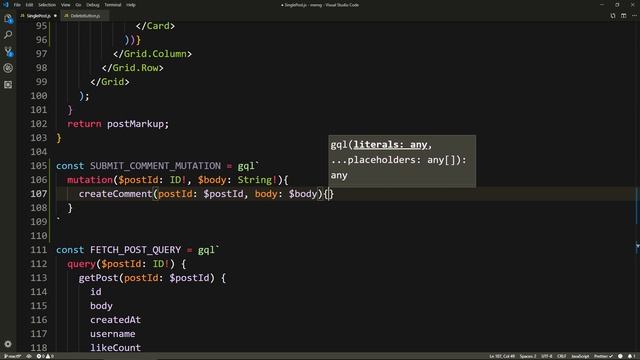
Task: Click the 'createdAt' field on line 116
Action: pyautogui.click(x=116, y=320)
